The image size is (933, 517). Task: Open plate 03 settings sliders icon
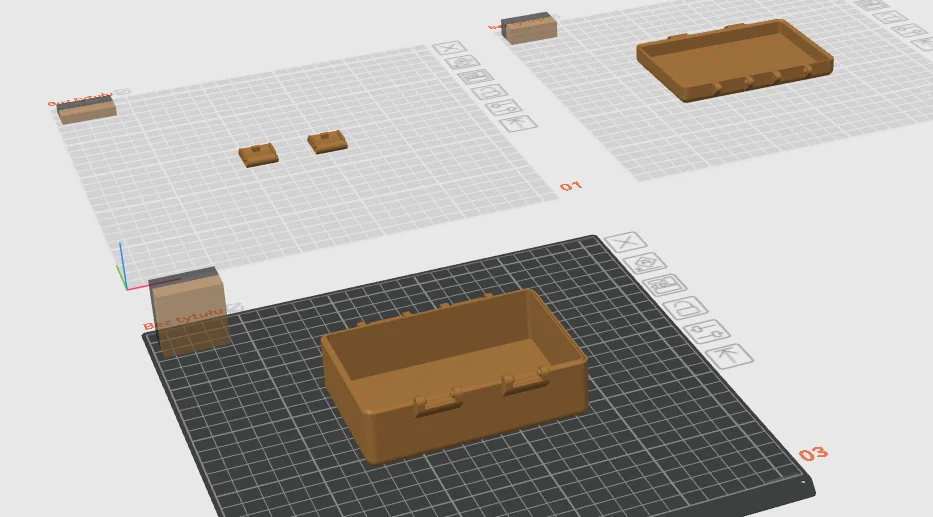[x=707, y=331]
